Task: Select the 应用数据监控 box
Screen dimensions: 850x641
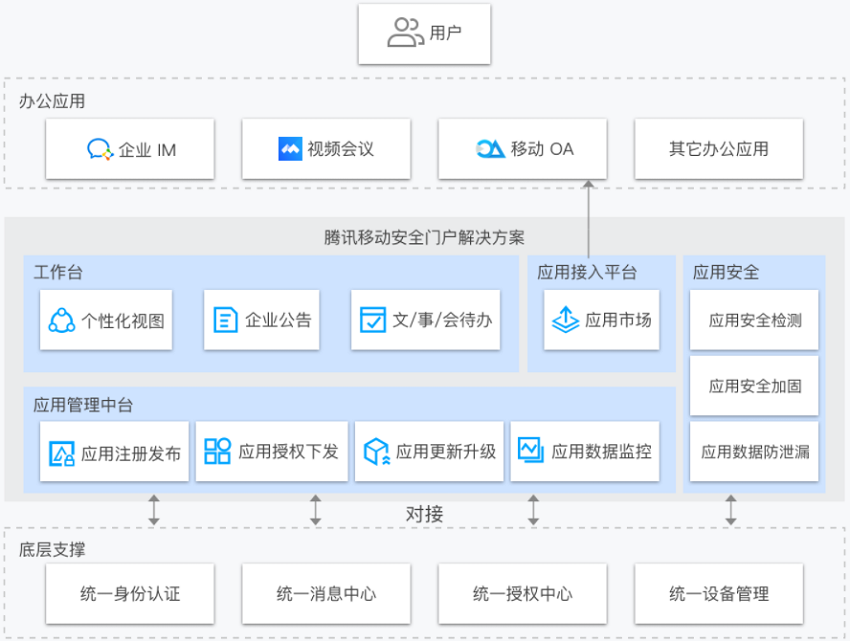Action: [585, 452]
